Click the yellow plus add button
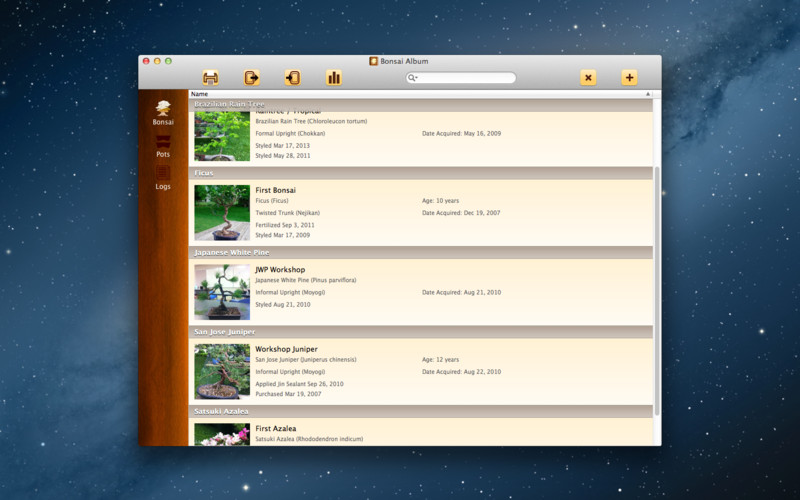Screen dimensions: 800x500 coord(629,78)
